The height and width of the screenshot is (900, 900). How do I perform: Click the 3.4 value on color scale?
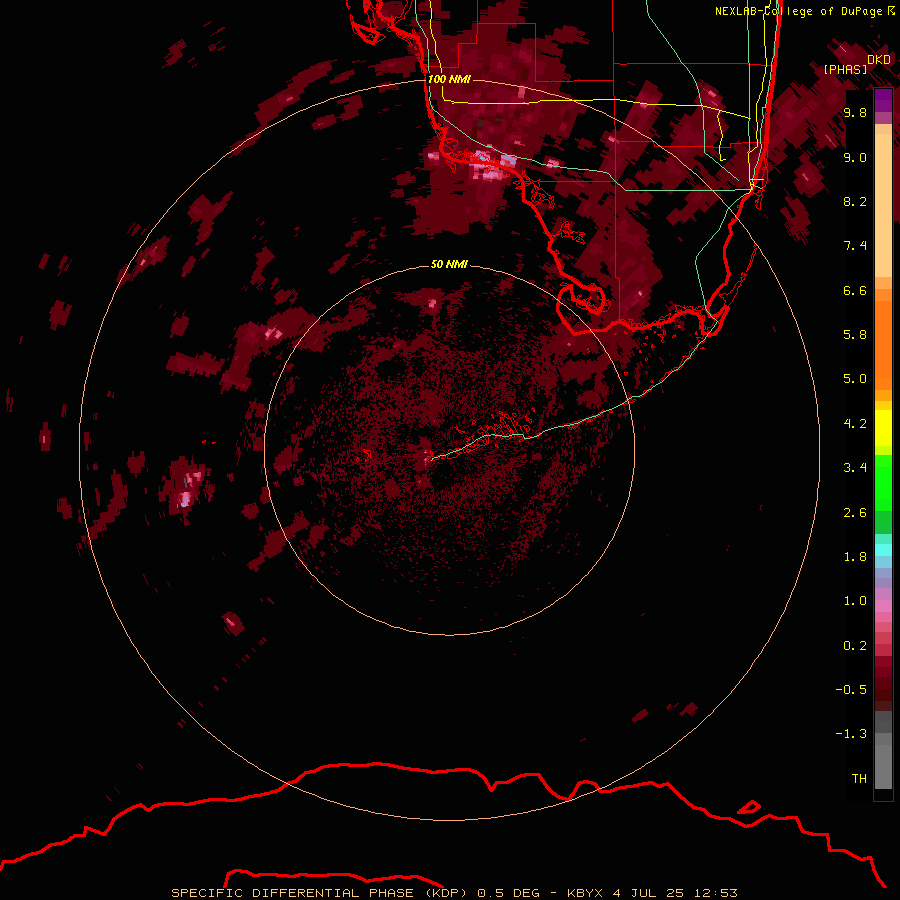(x=855, y=468)
